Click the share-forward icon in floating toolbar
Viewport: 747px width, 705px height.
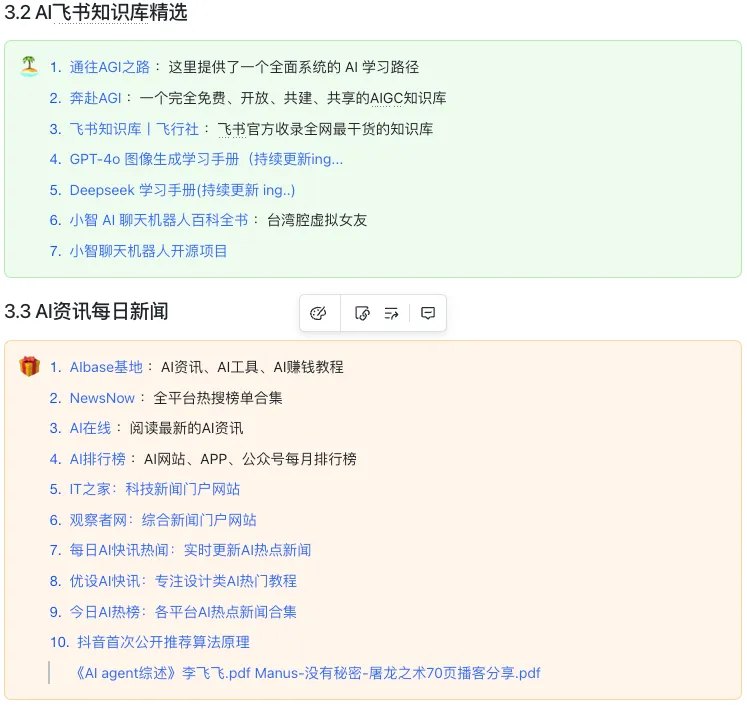pos(391,313)
